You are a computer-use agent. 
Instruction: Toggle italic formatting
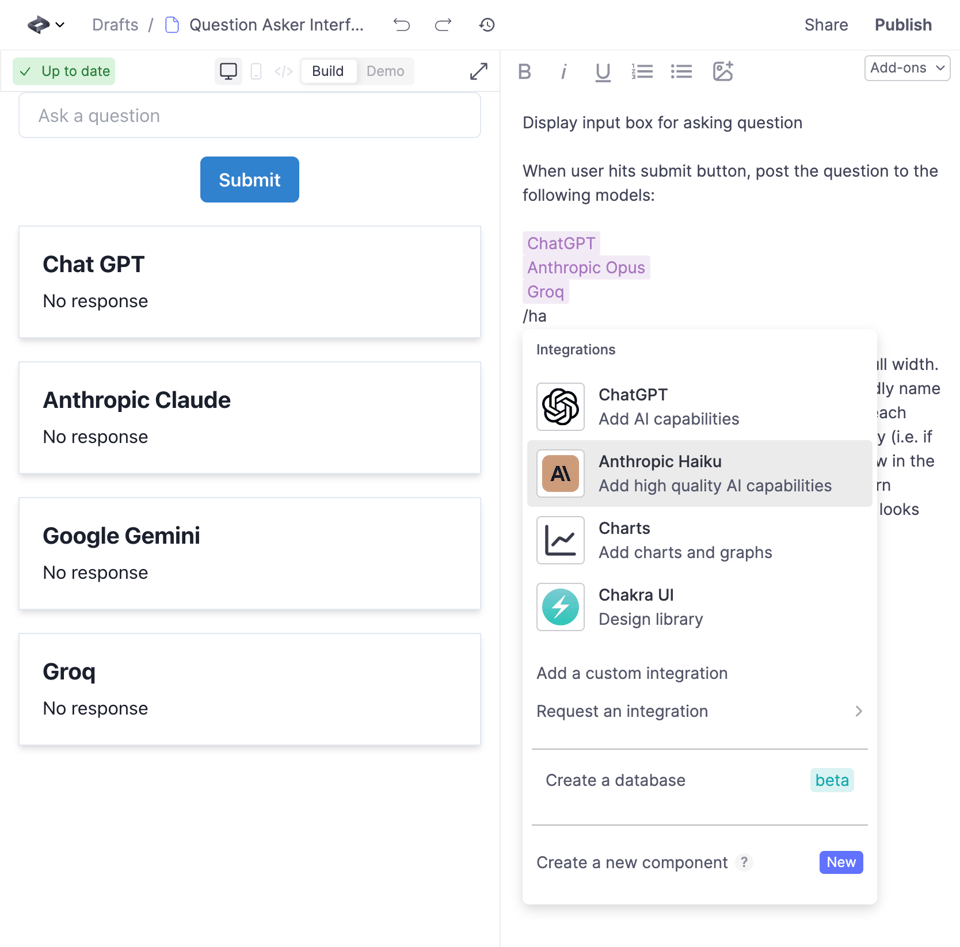click(563, 72)
